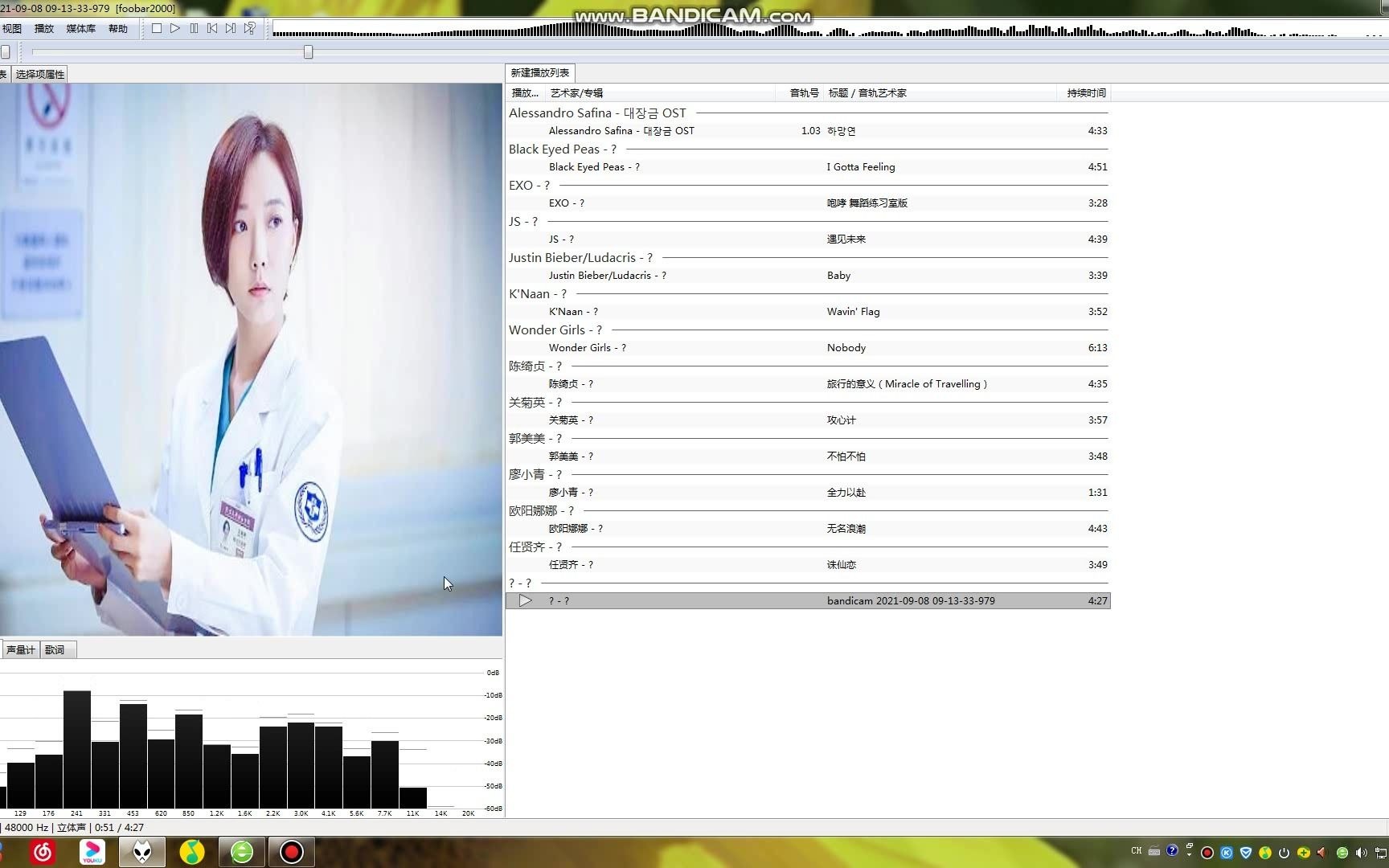Click the red record tray icon
Viewport: 1389px width, 868px height.
point(1207,853)
